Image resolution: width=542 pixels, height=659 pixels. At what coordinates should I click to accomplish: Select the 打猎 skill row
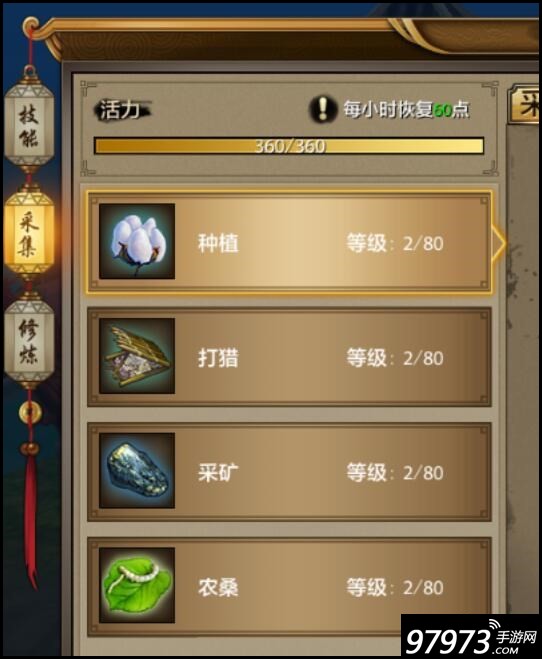[x=289, y=357]
